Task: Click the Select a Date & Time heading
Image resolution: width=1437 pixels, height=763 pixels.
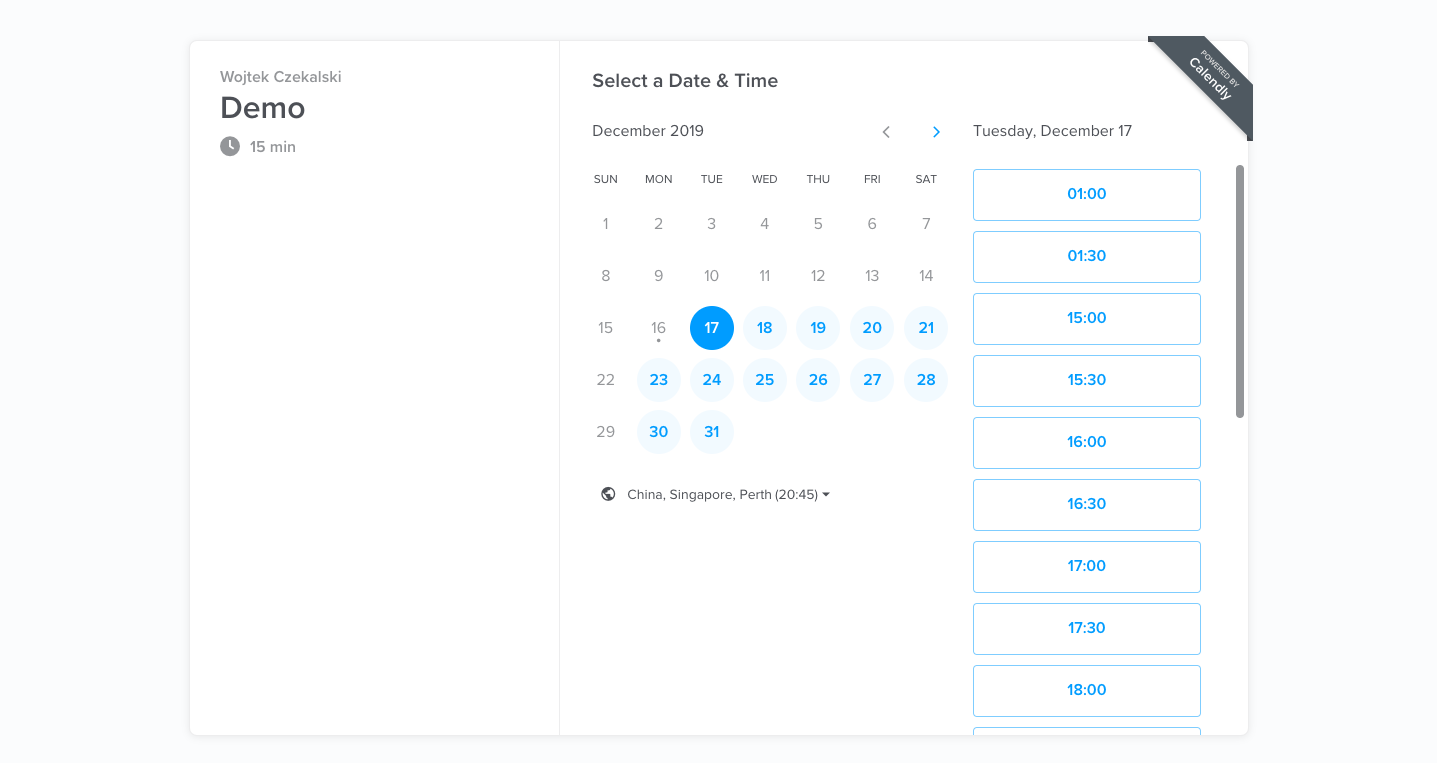Action: point(685,81)
